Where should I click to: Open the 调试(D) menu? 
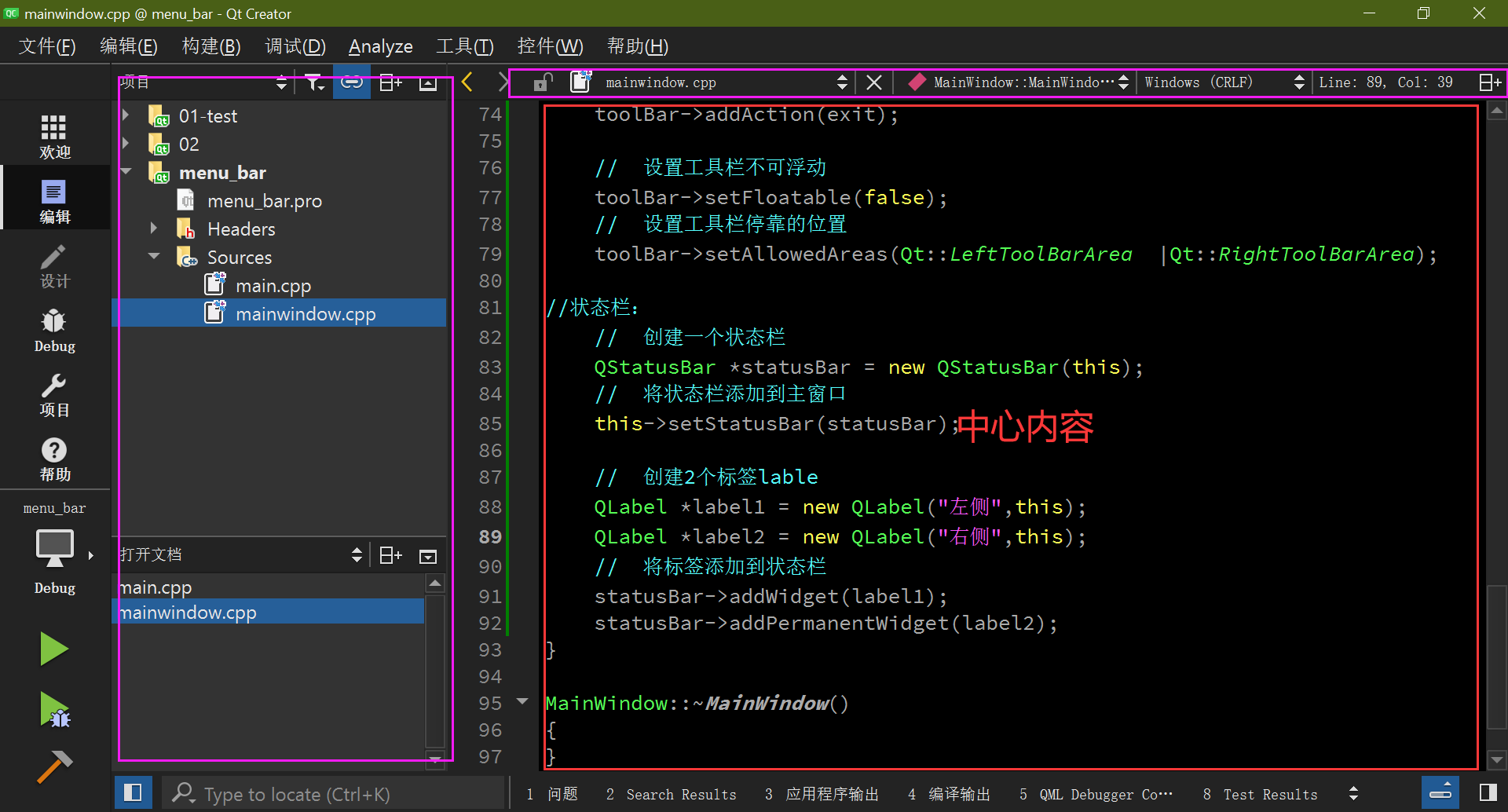295,46
